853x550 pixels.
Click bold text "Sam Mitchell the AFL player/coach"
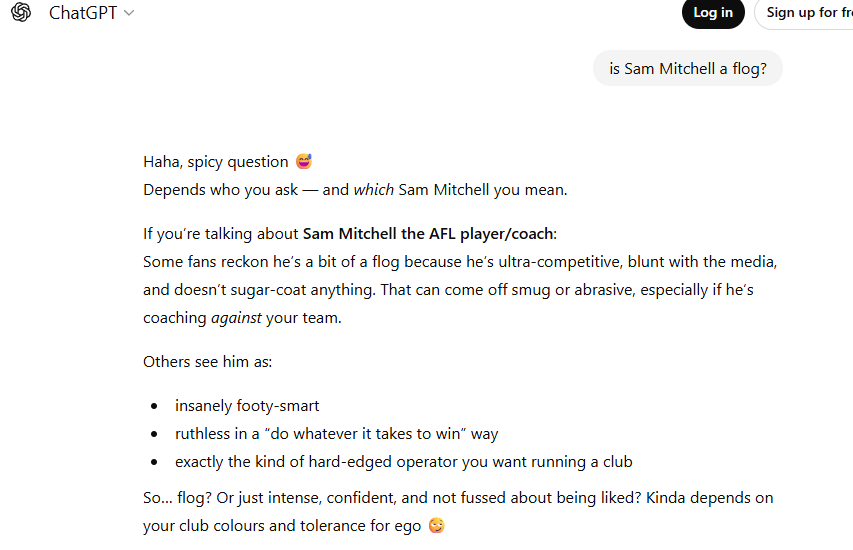428,234
